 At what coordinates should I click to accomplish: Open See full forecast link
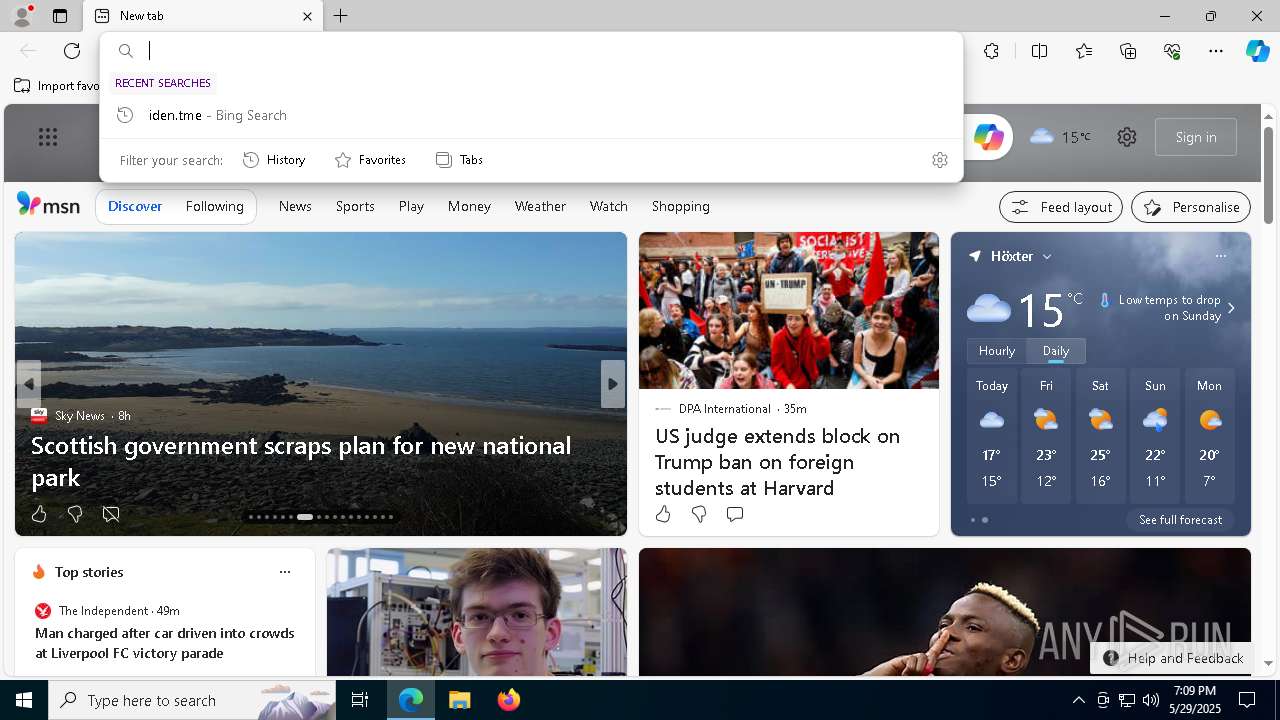click(x=1181, y=520)
